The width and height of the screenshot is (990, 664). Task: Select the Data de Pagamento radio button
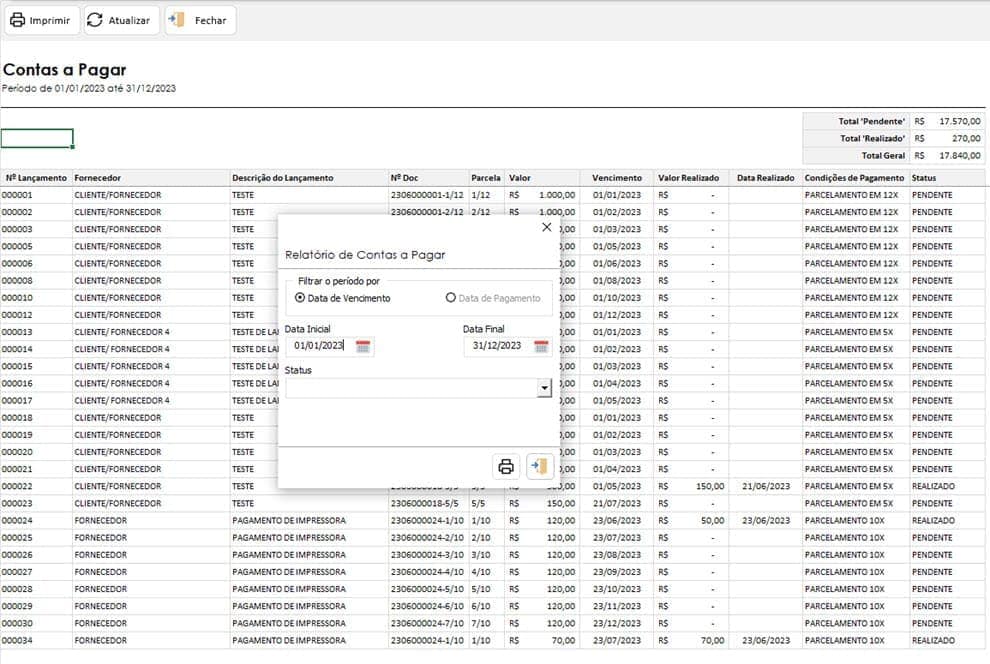point(451,298)
